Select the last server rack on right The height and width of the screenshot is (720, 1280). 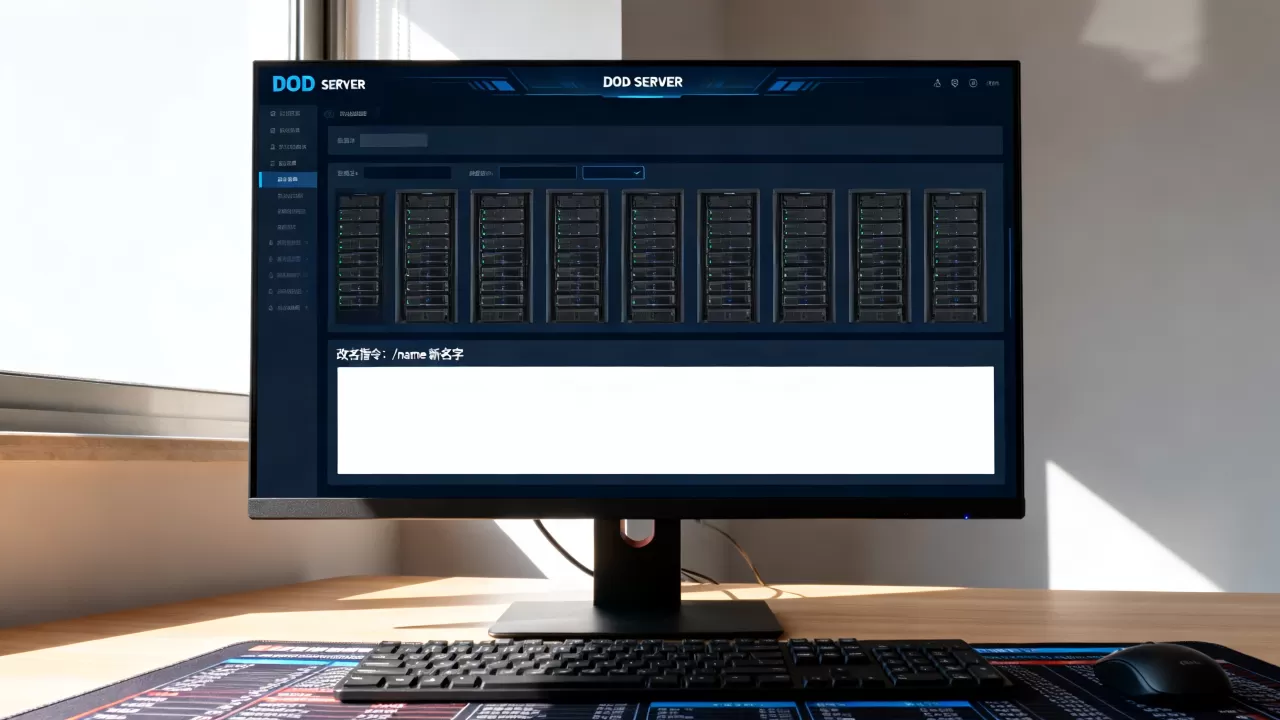955,256
